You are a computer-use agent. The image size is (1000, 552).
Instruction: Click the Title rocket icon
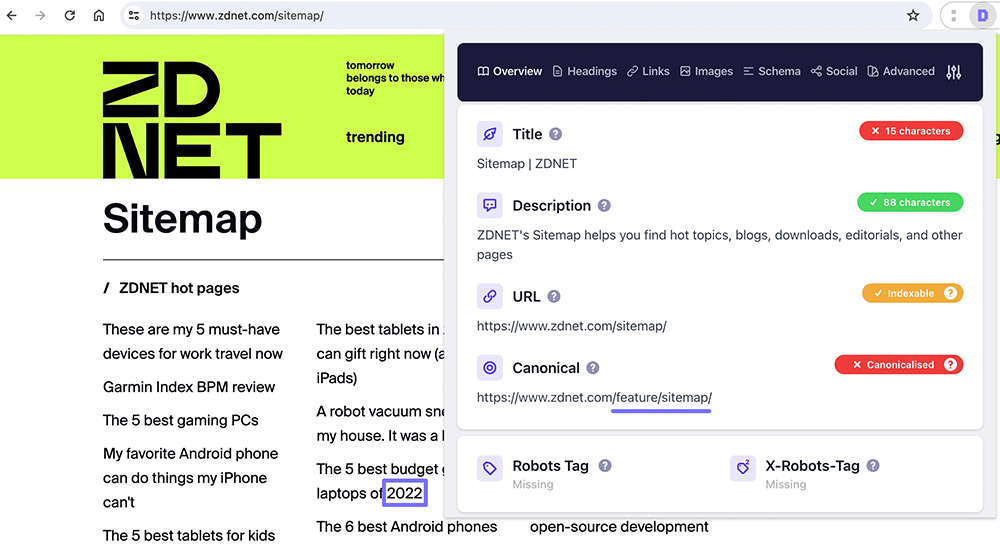tap(490, 134)
